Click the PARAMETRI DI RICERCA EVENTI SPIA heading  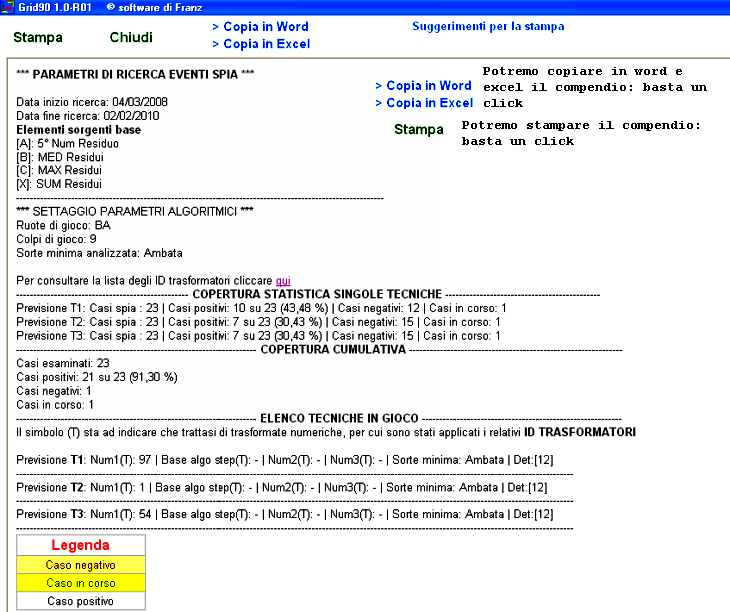click(x=135, y=74)
